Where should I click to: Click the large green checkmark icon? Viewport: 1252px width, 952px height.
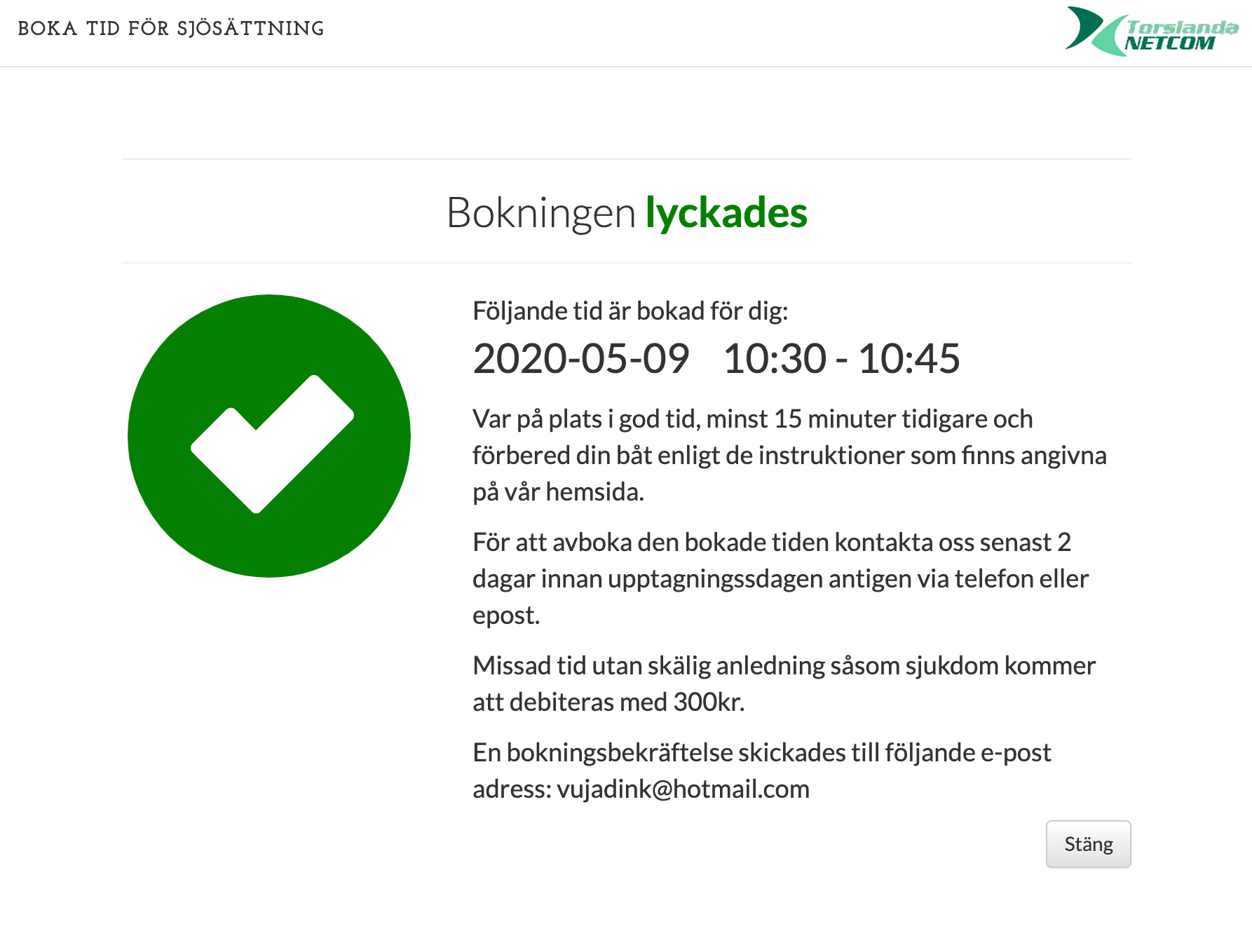coord(269,436)
